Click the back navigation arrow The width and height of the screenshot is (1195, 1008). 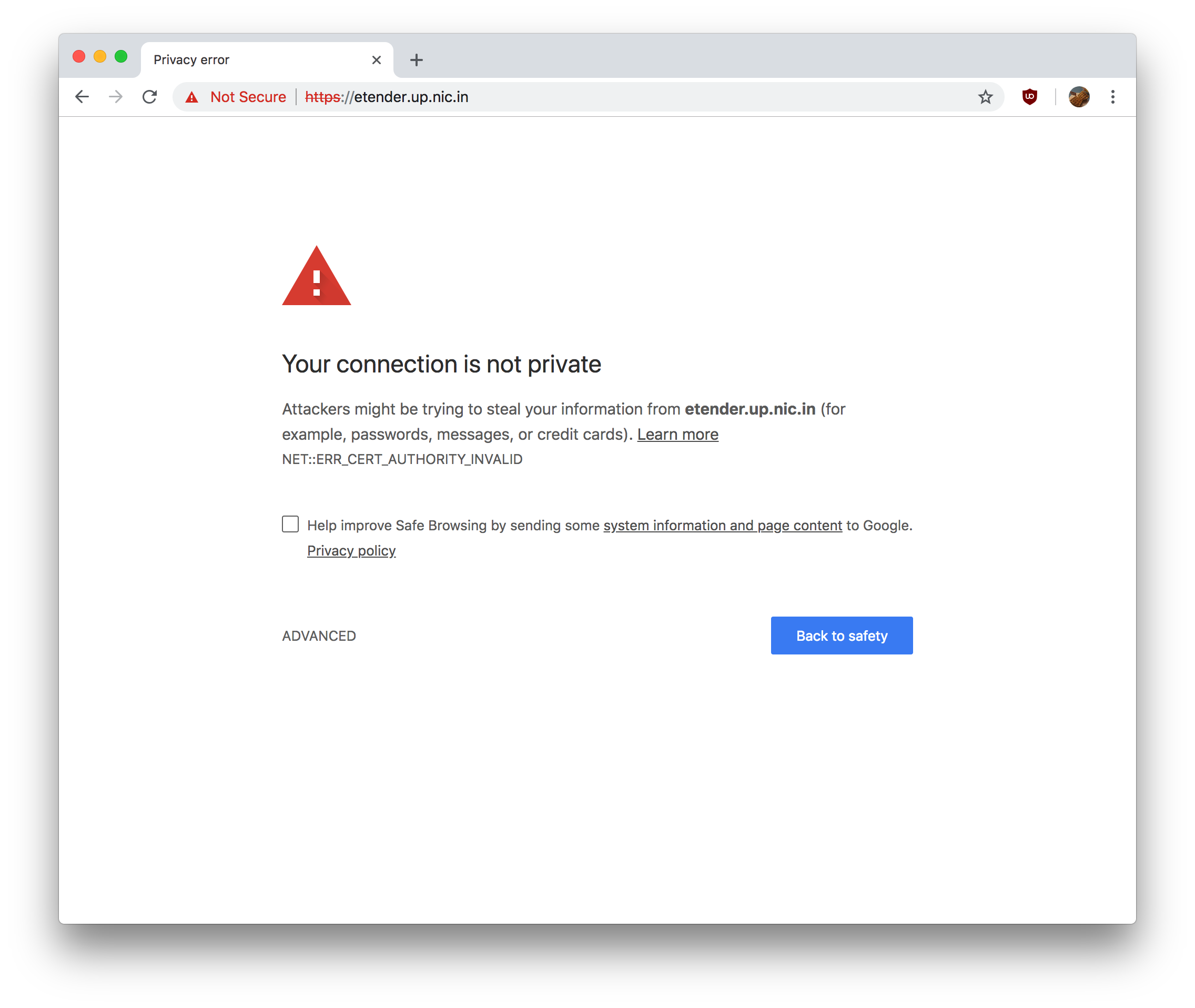82,97
